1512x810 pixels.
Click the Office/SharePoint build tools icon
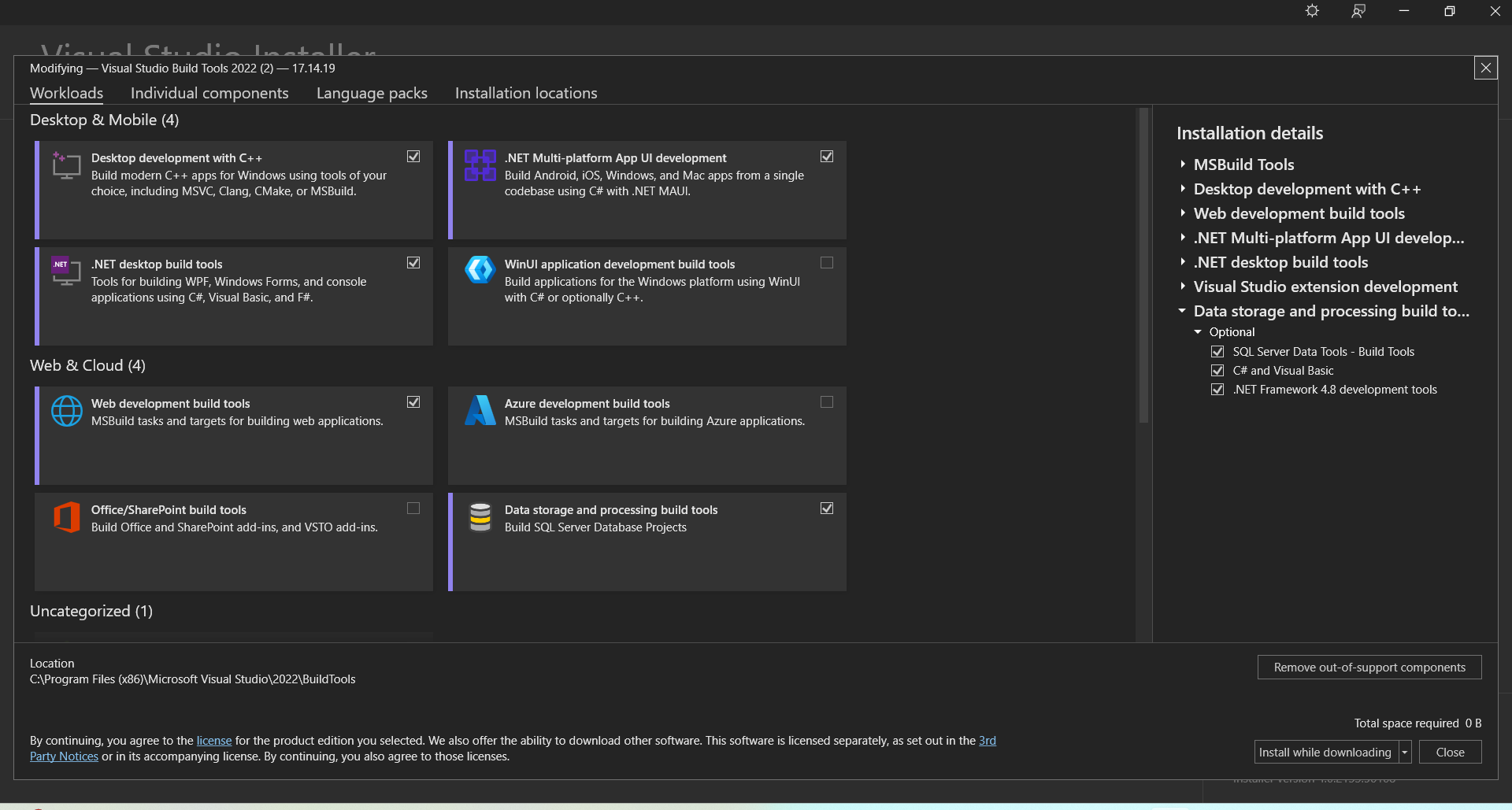(67, 517)
